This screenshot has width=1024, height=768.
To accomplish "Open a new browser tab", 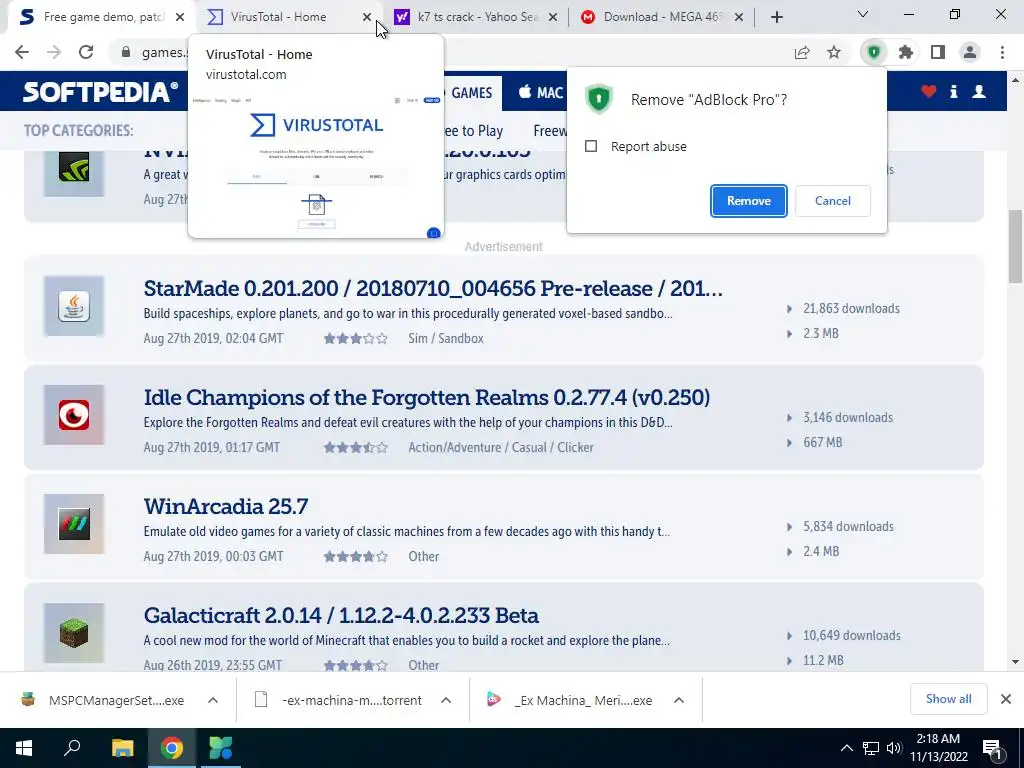I will (776, 17).
